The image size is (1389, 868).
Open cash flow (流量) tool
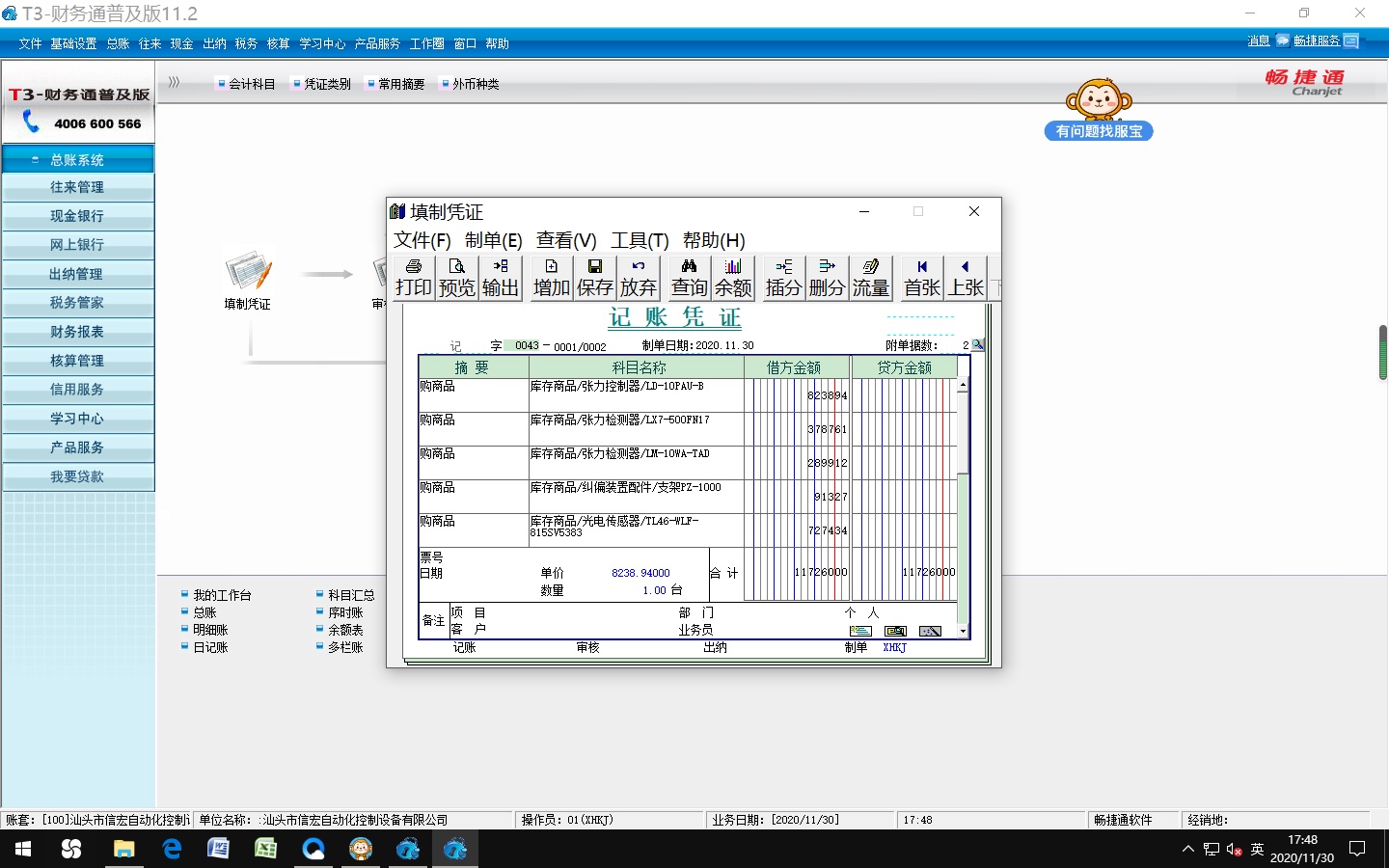pyautogui.click(x=870, y=278)
